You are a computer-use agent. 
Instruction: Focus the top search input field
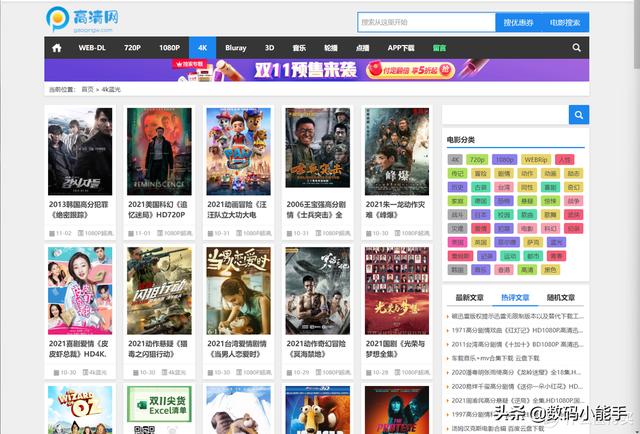coord(426,22)
